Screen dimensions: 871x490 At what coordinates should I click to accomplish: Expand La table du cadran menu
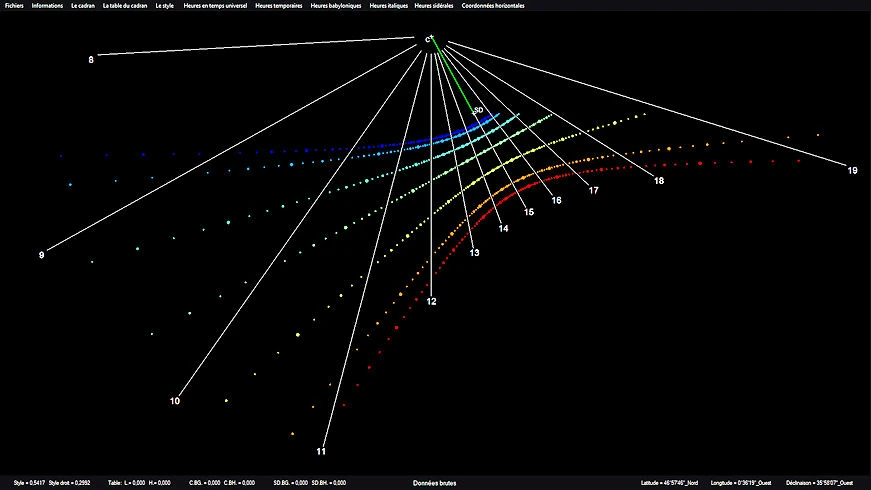point(125,6)
